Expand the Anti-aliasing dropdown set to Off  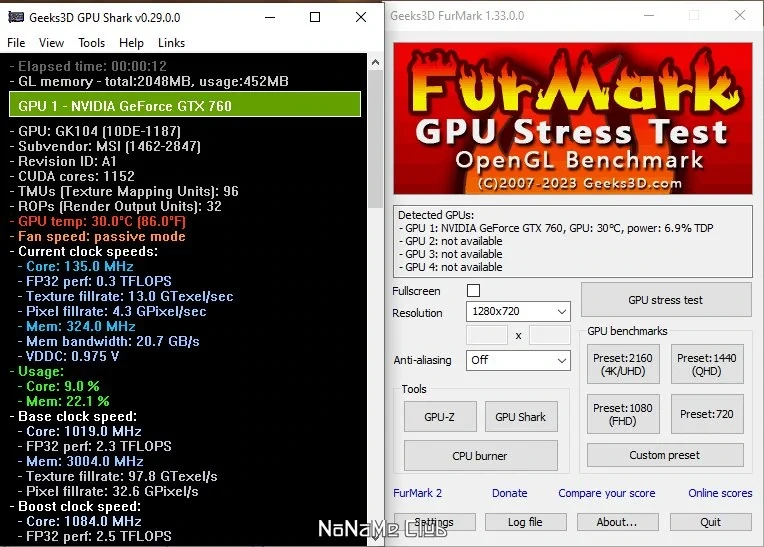pos(518,360)
